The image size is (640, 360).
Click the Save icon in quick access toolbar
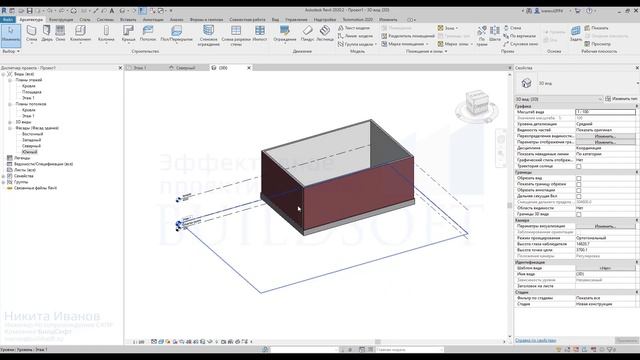(x=29, y=11)
